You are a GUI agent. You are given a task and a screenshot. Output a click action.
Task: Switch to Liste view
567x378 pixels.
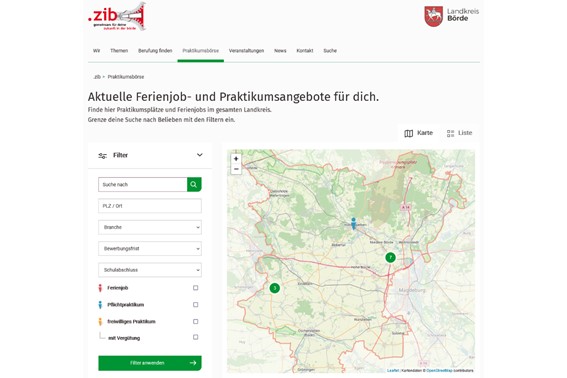pos(460,133)
